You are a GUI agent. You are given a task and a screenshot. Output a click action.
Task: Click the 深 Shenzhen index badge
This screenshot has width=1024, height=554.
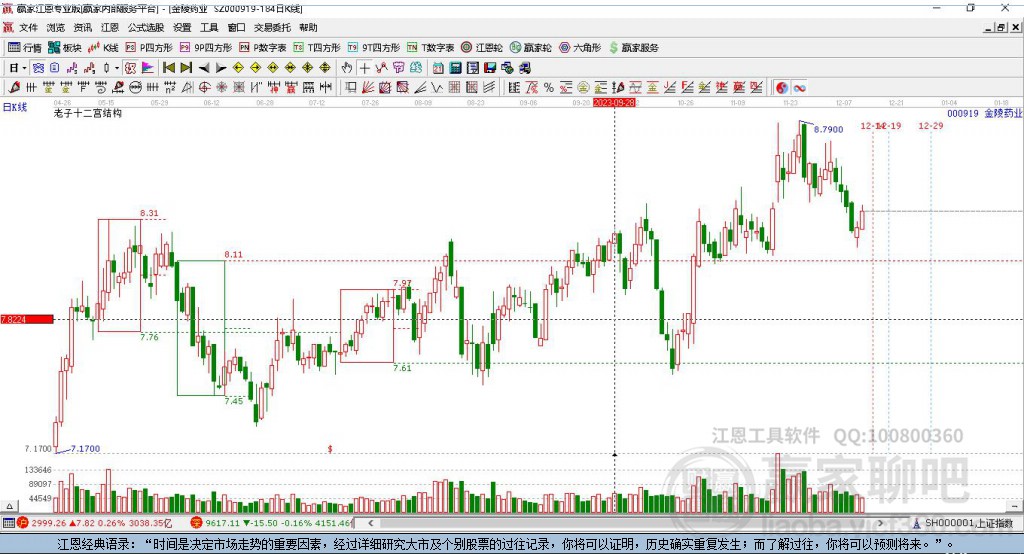pyautogui.click(x=197, y=523)
